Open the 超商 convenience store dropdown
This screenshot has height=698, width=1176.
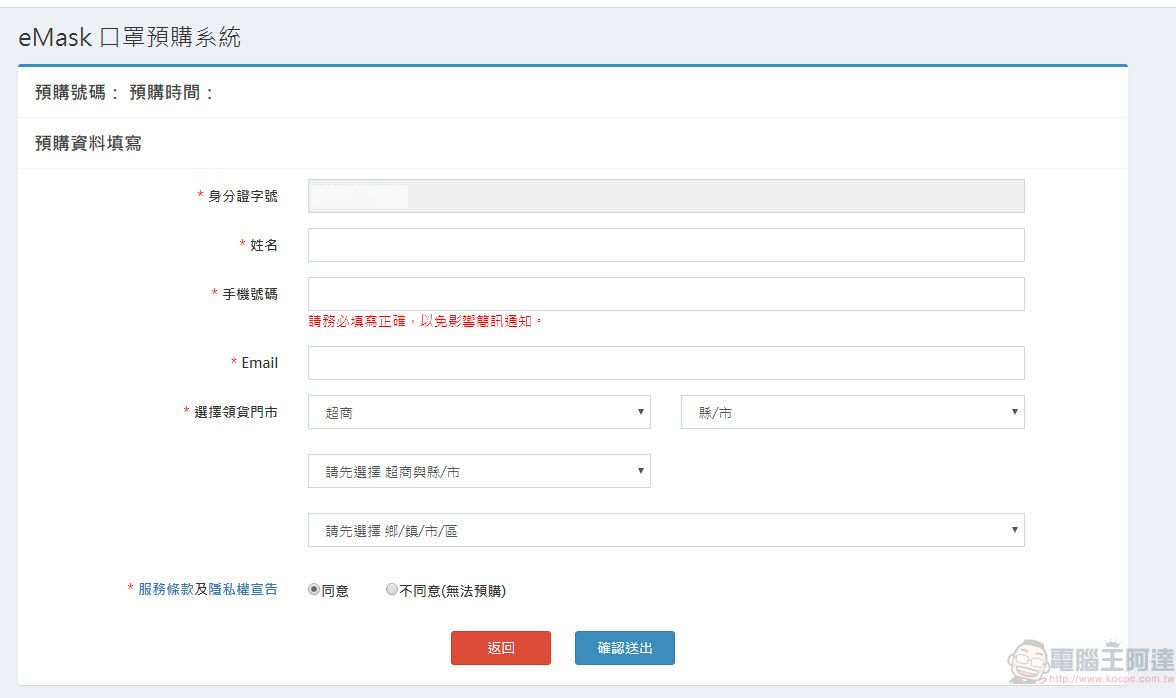[x=479, y=412]
